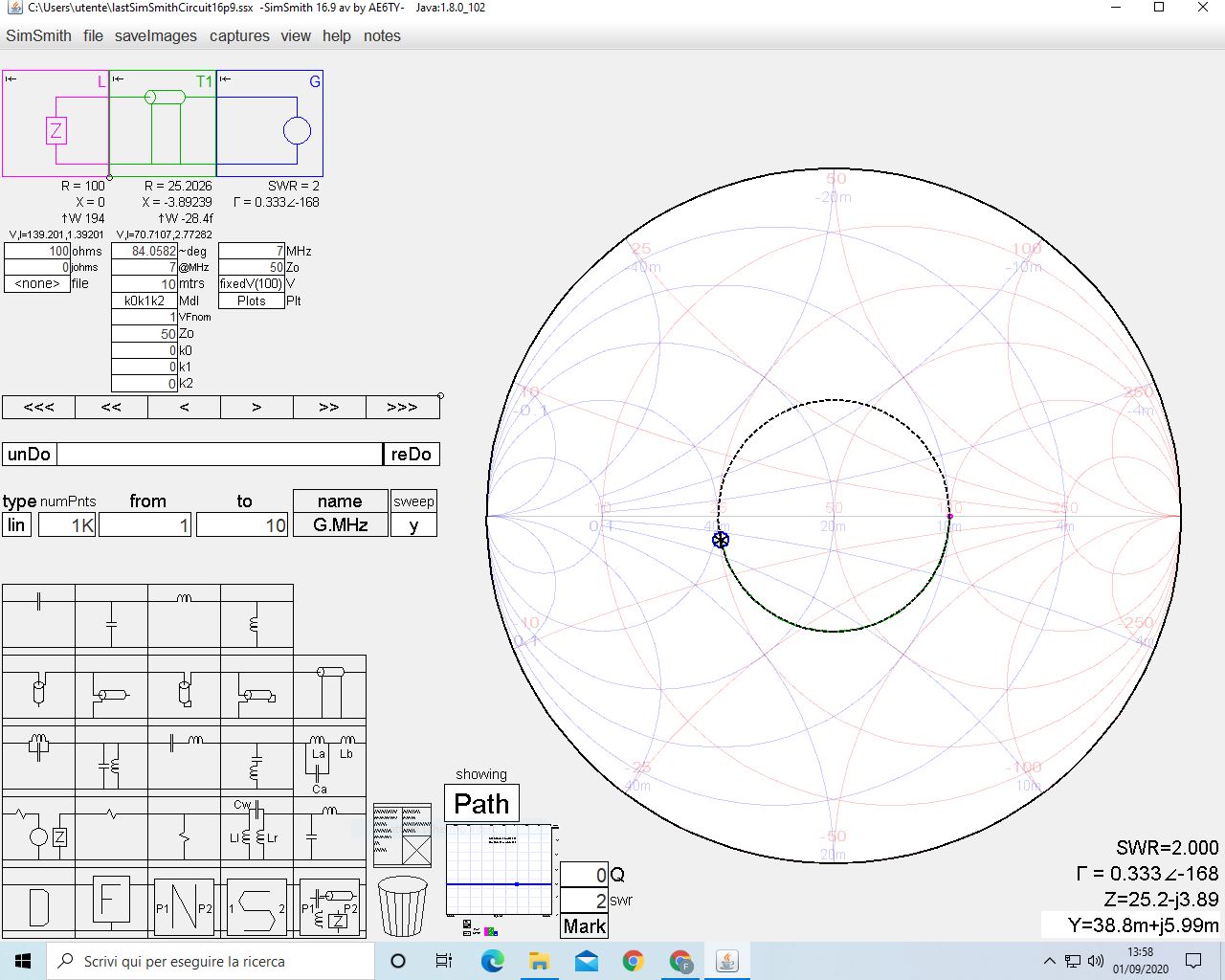Open the fixedV(100) voltage dropdown
Viewport: 1225px width, 980px height.
(252, 283)
